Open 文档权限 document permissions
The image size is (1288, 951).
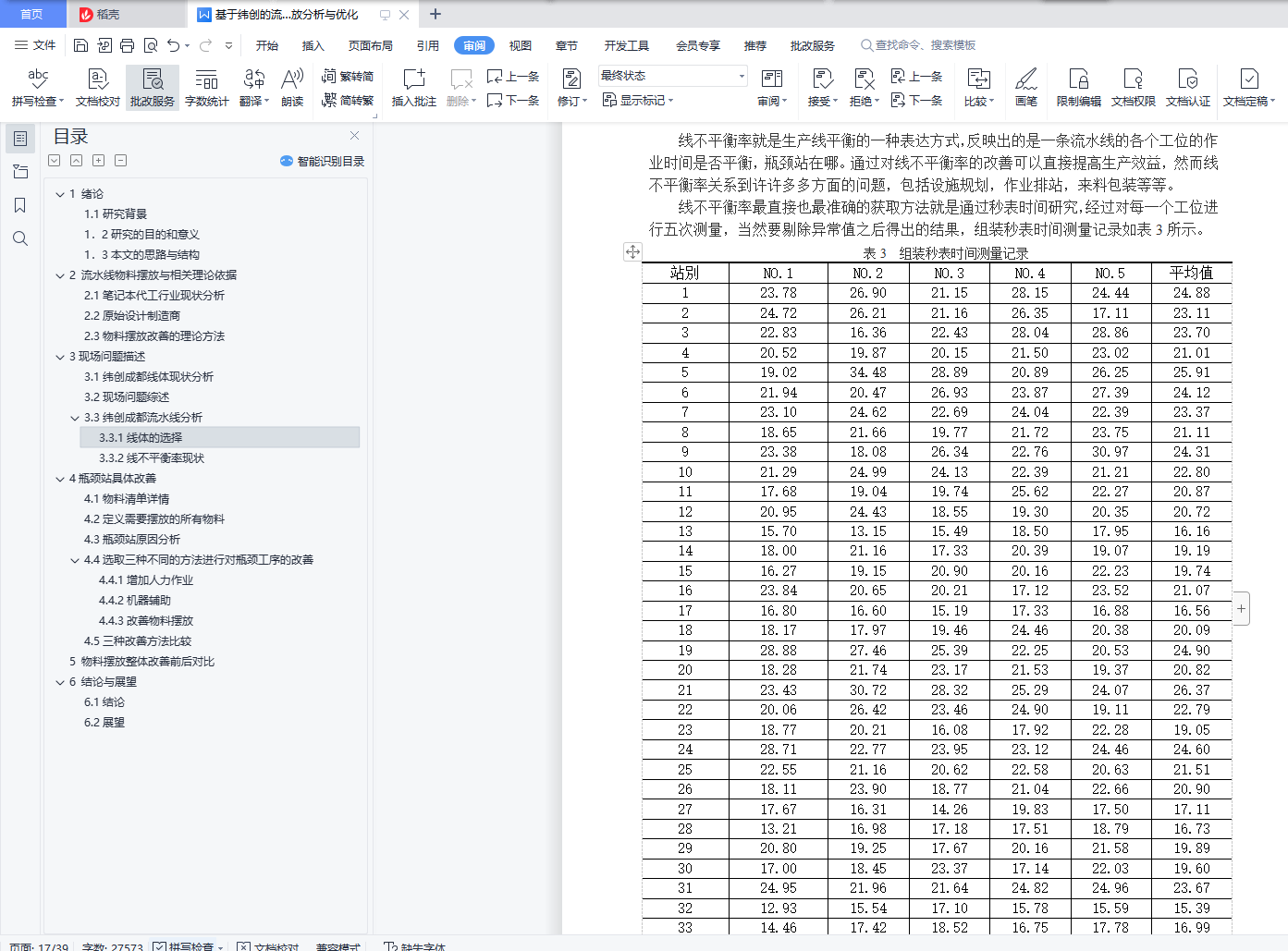point(1134,88)
